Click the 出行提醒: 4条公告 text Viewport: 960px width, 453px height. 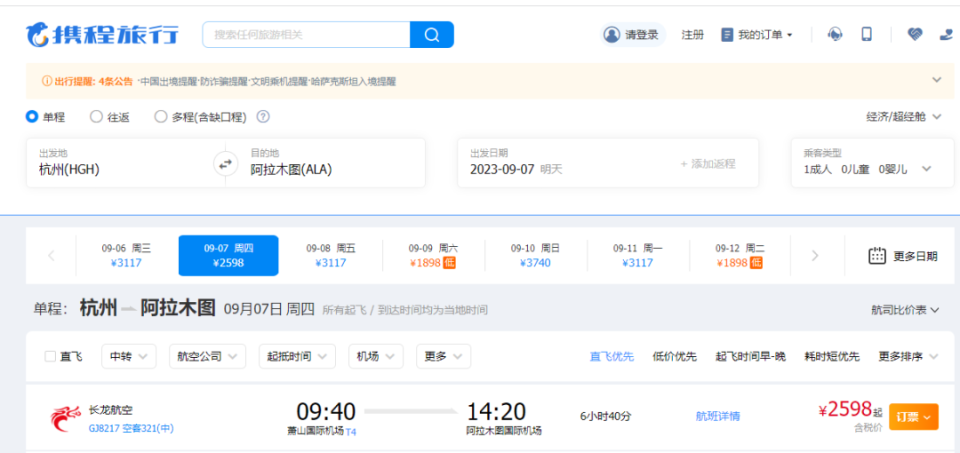point(93,81)
